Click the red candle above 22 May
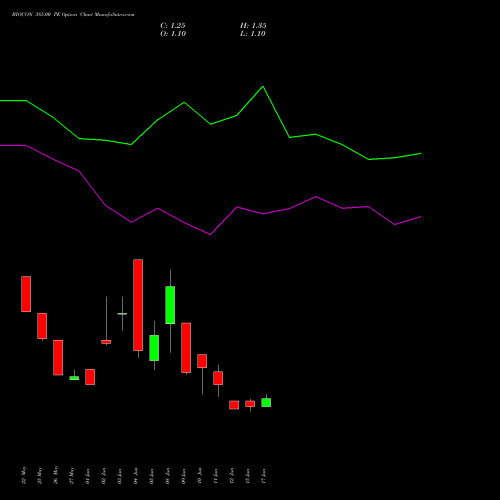500x500 pixels. tap(26, 294)
